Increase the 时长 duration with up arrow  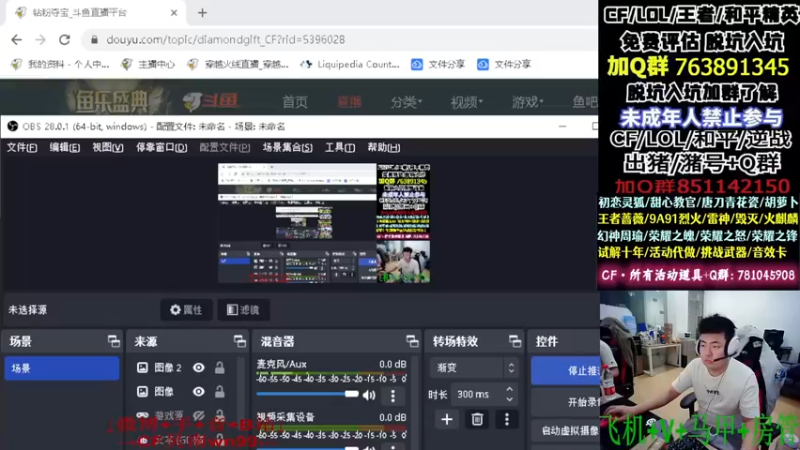coord(509,389)
